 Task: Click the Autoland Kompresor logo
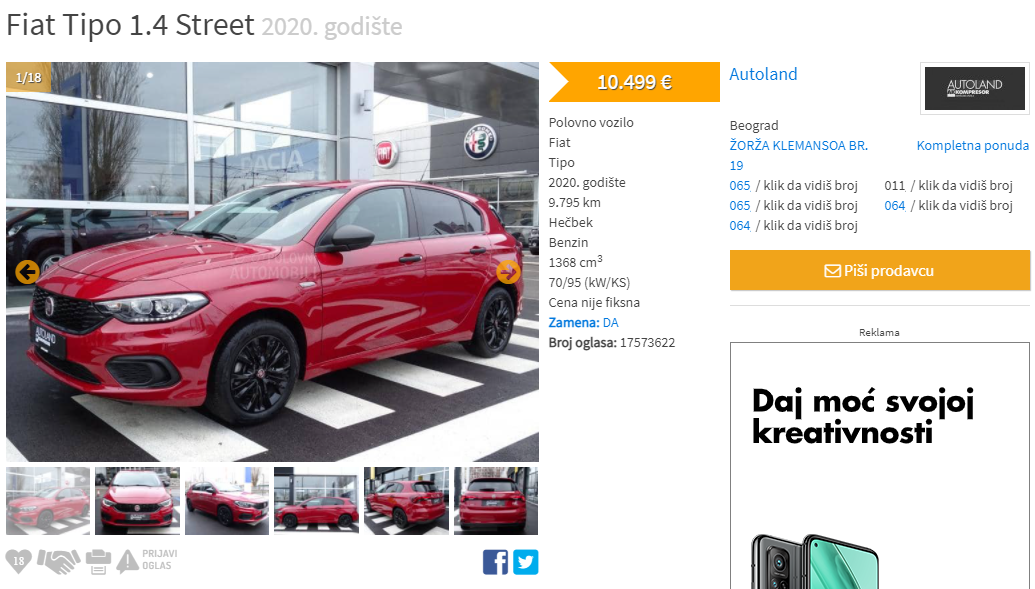974,88
